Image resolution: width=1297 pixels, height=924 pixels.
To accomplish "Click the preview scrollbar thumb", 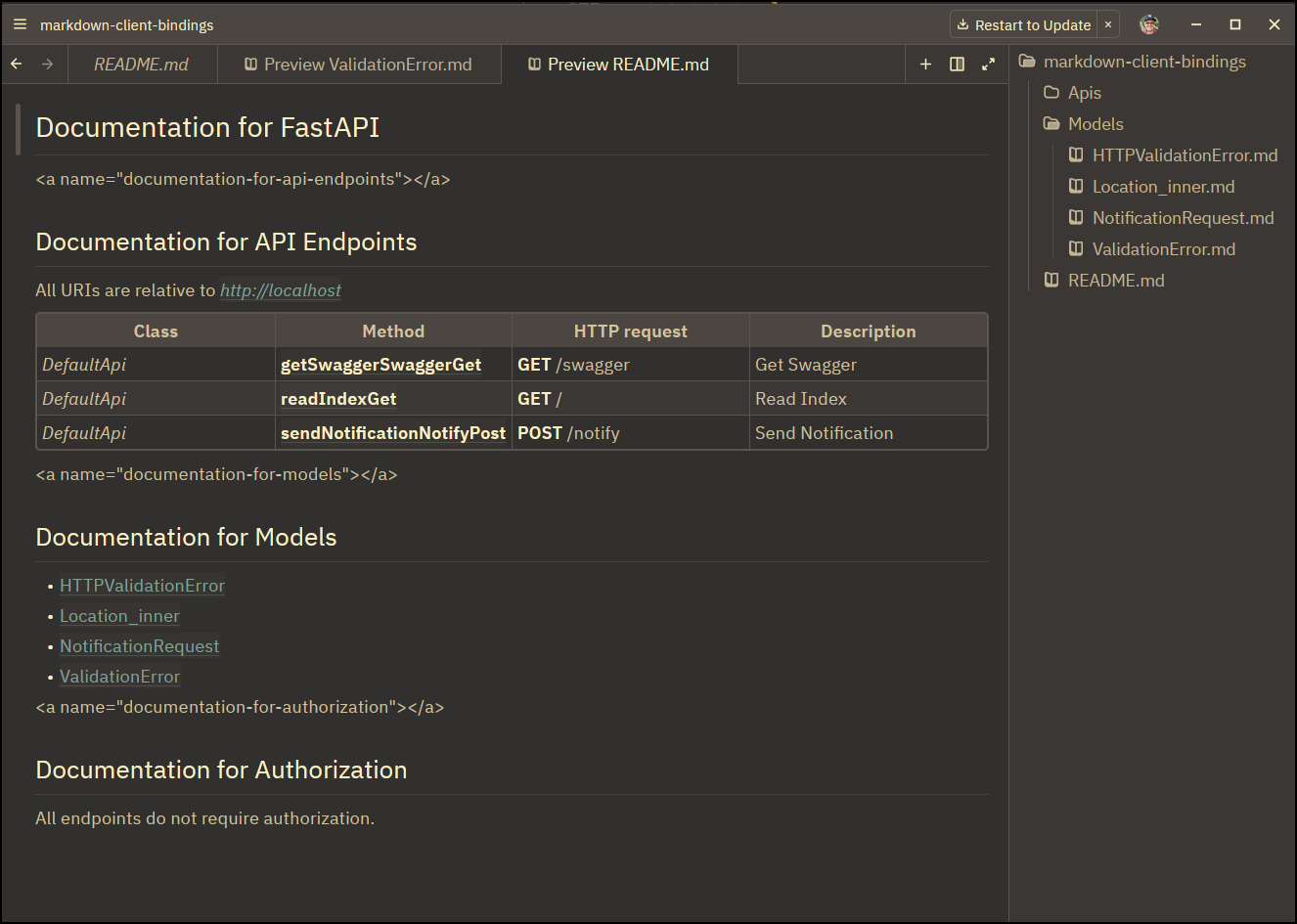I will [18, 129].
